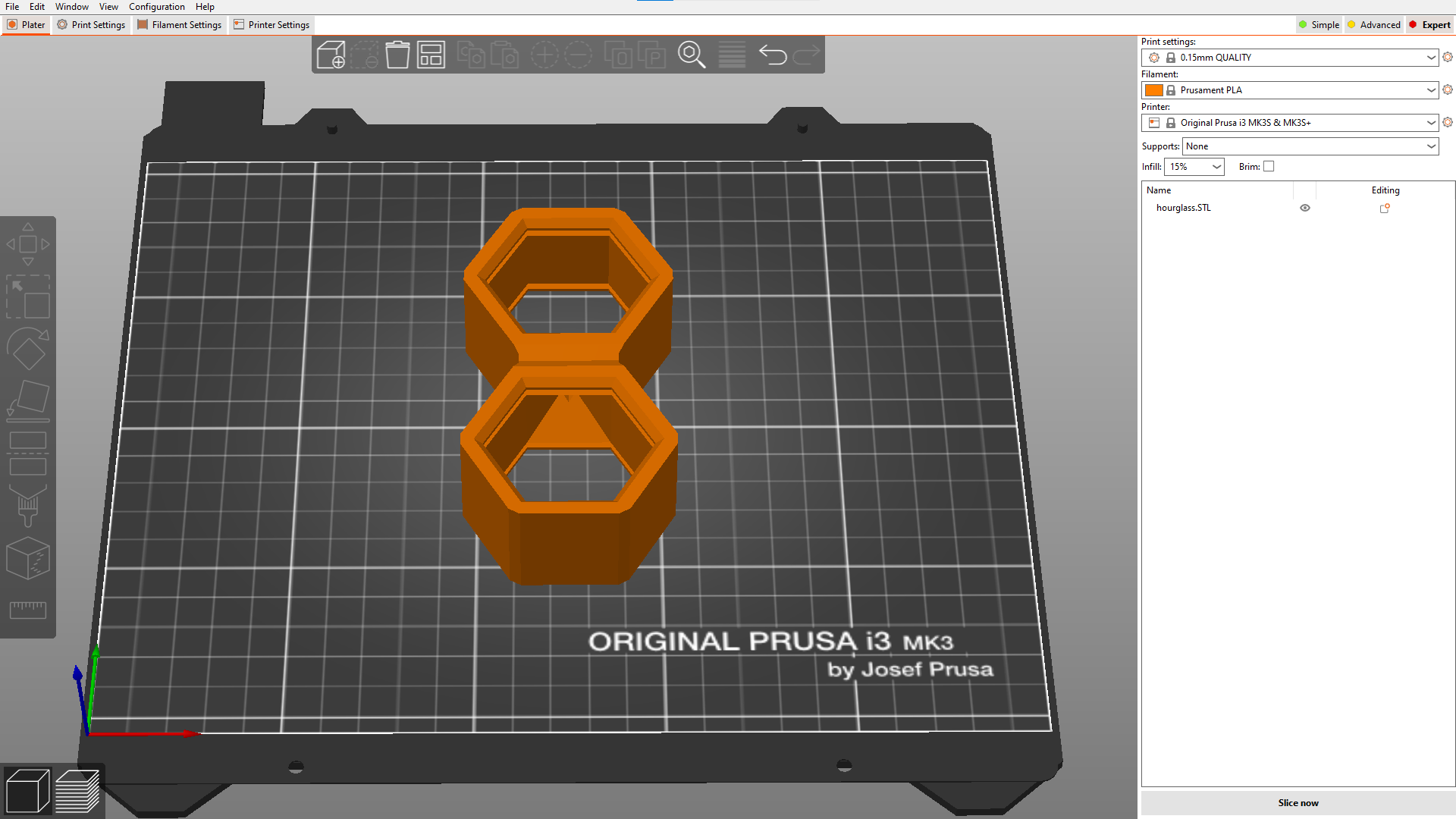Switch mode to Advanced
The height and width of the screenshot is (819, 1456).
[1373, 24]
